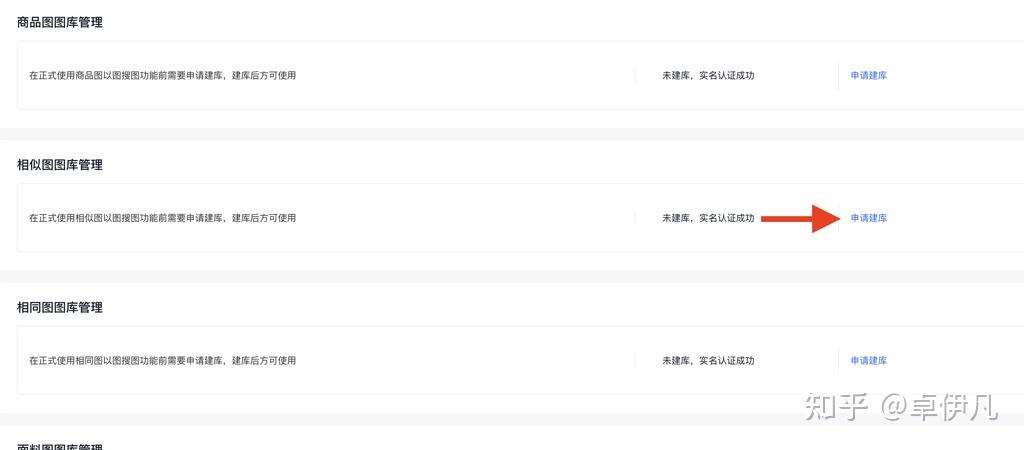
Task: Click the 知乎 watermark logo
Action: (836, 407)
